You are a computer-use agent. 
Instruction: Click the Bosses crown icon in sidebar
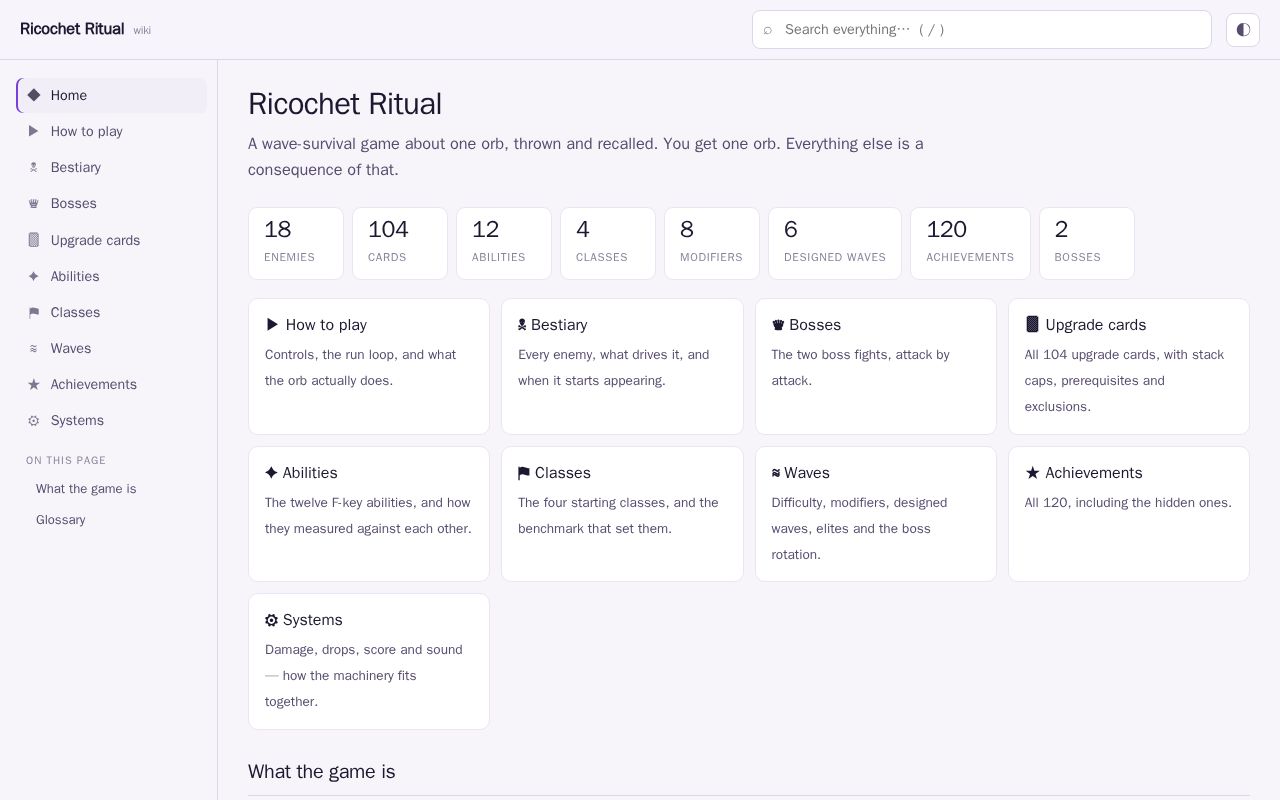[x=34, y=203]
